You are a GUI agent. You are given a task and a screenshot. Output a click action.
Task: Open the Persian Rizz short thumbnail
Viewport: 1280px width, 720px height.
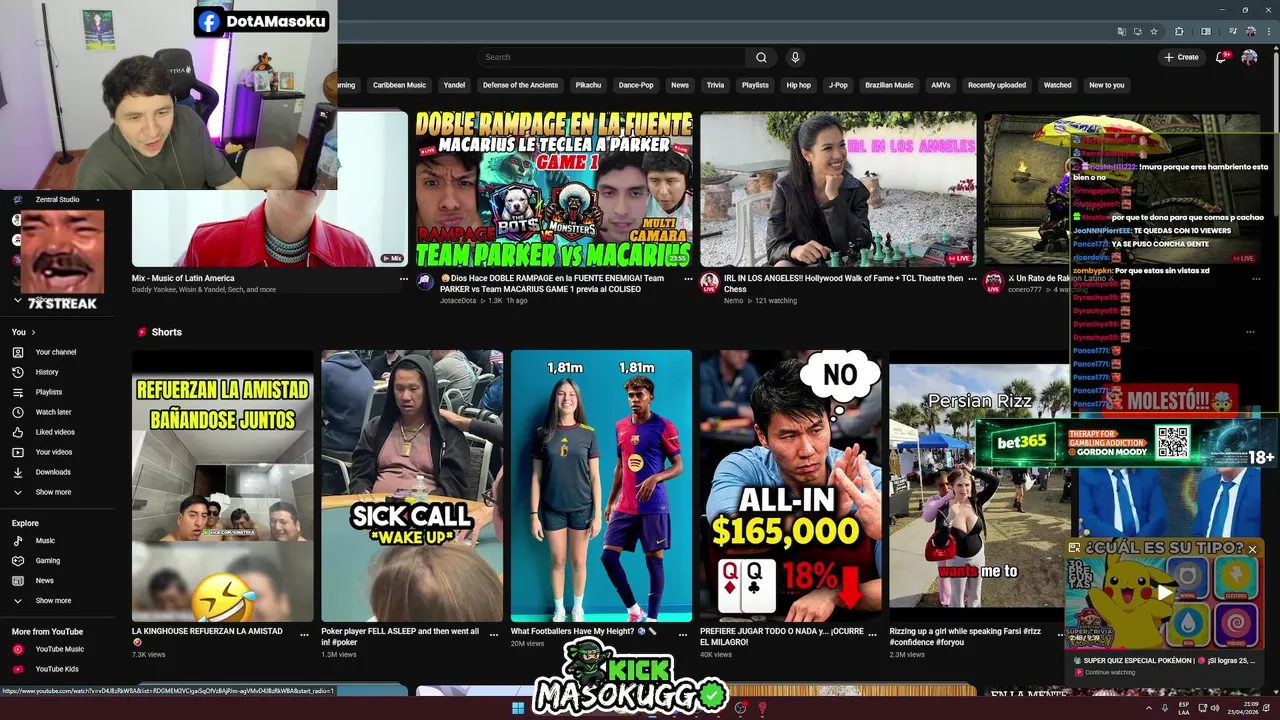(x=979, y=486)
